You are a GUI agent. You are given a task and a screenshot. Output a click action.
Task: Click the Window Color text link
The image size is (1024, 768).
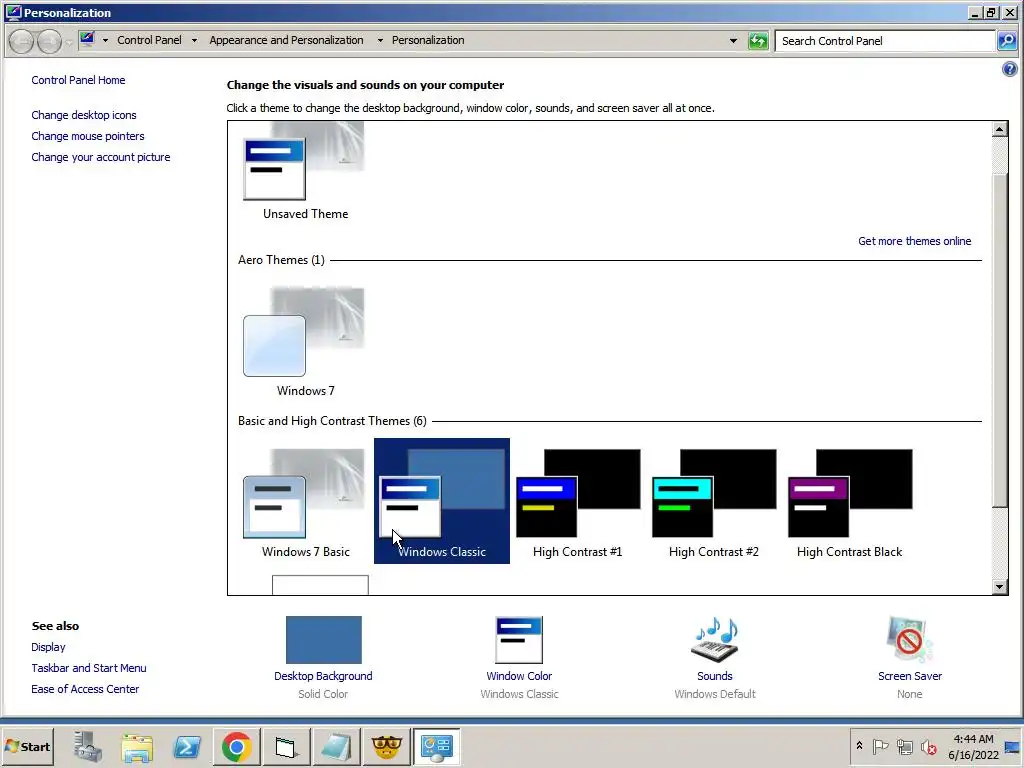(x=519, y=676)
